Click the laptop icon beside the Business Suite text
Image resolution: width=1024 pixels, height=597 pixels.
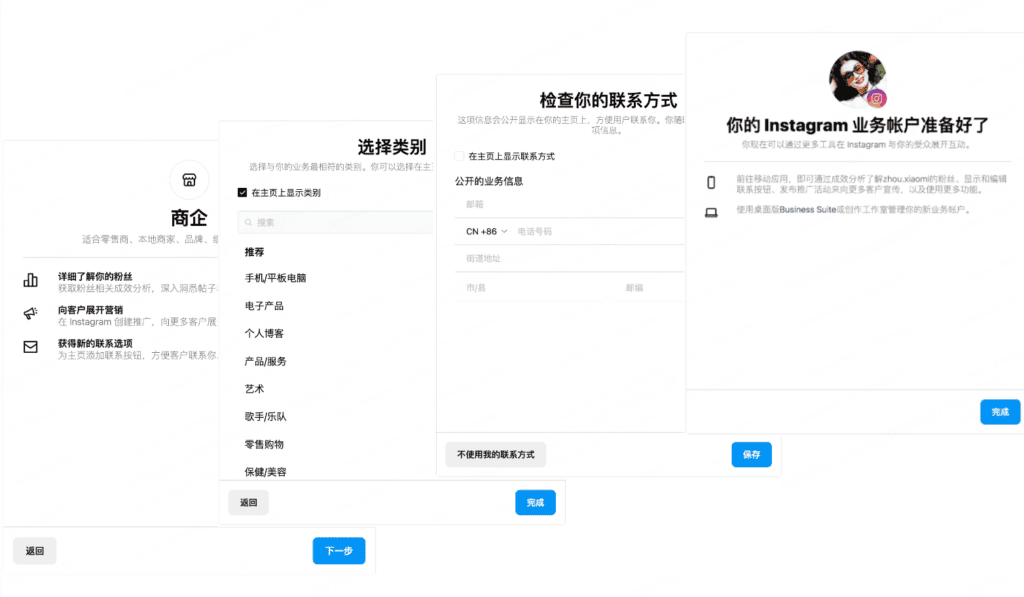pos(711,212)
